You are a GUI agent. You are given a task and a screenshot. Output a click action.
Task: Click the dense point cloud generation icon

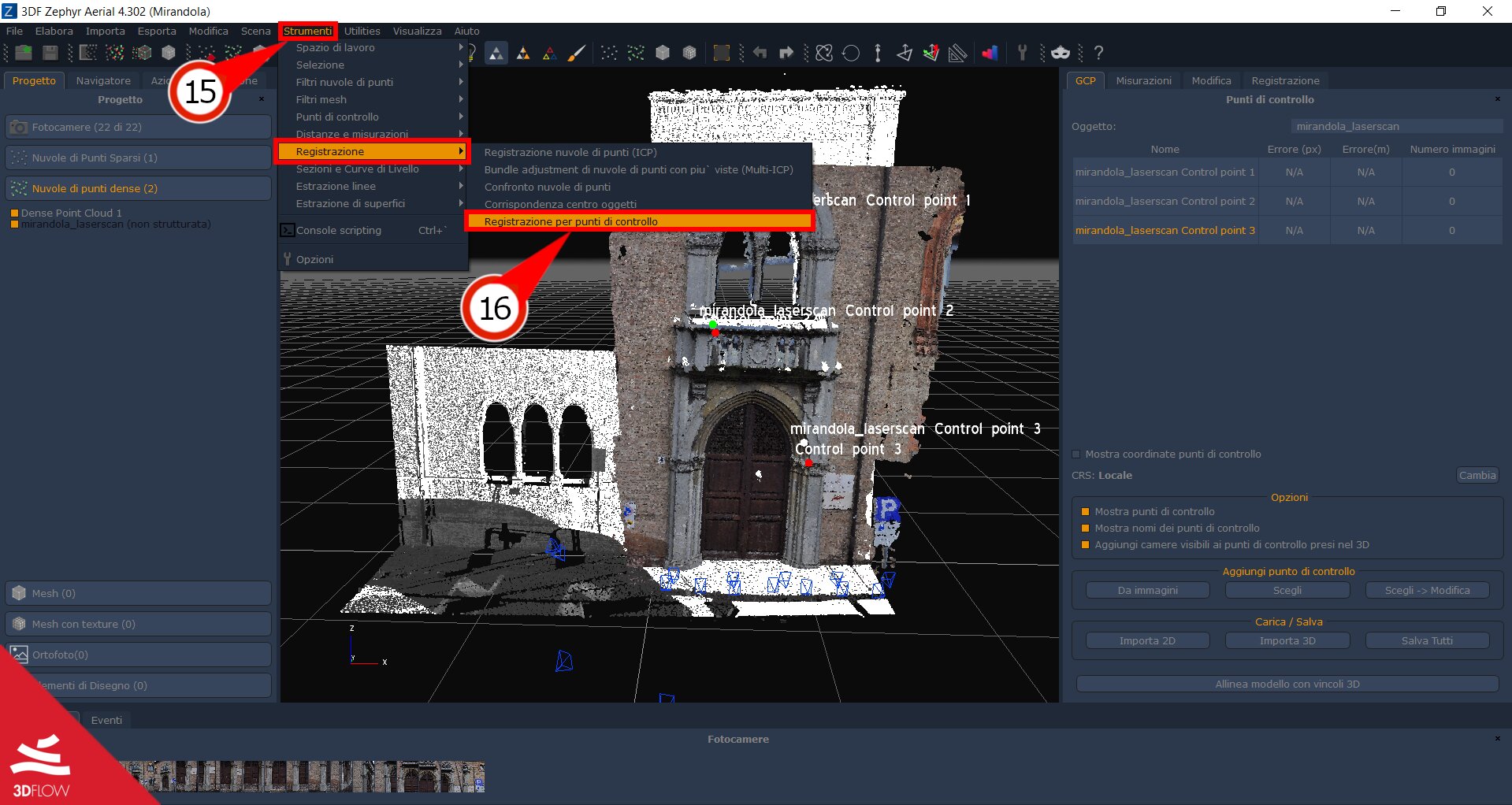[115, 53]
